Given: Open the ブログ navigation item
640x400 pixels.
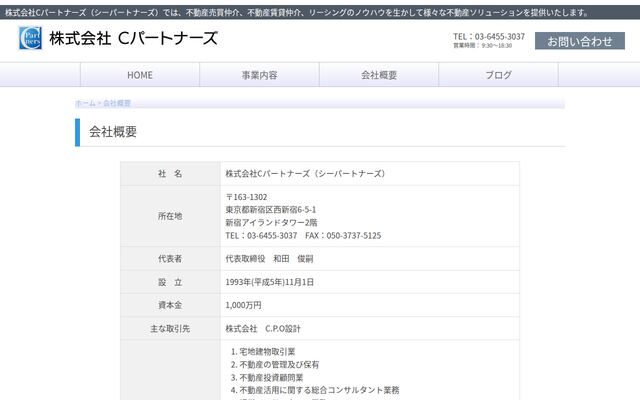Looking at the screenshot, I should 498,75.
